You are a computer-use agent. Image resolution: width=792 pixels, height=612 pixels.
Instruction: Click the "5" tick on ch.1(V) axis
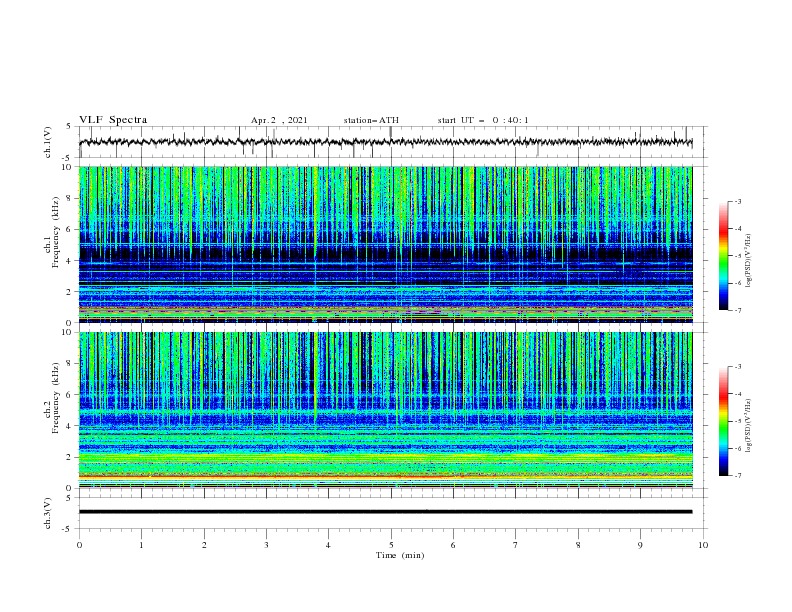[x=69, y=126]
